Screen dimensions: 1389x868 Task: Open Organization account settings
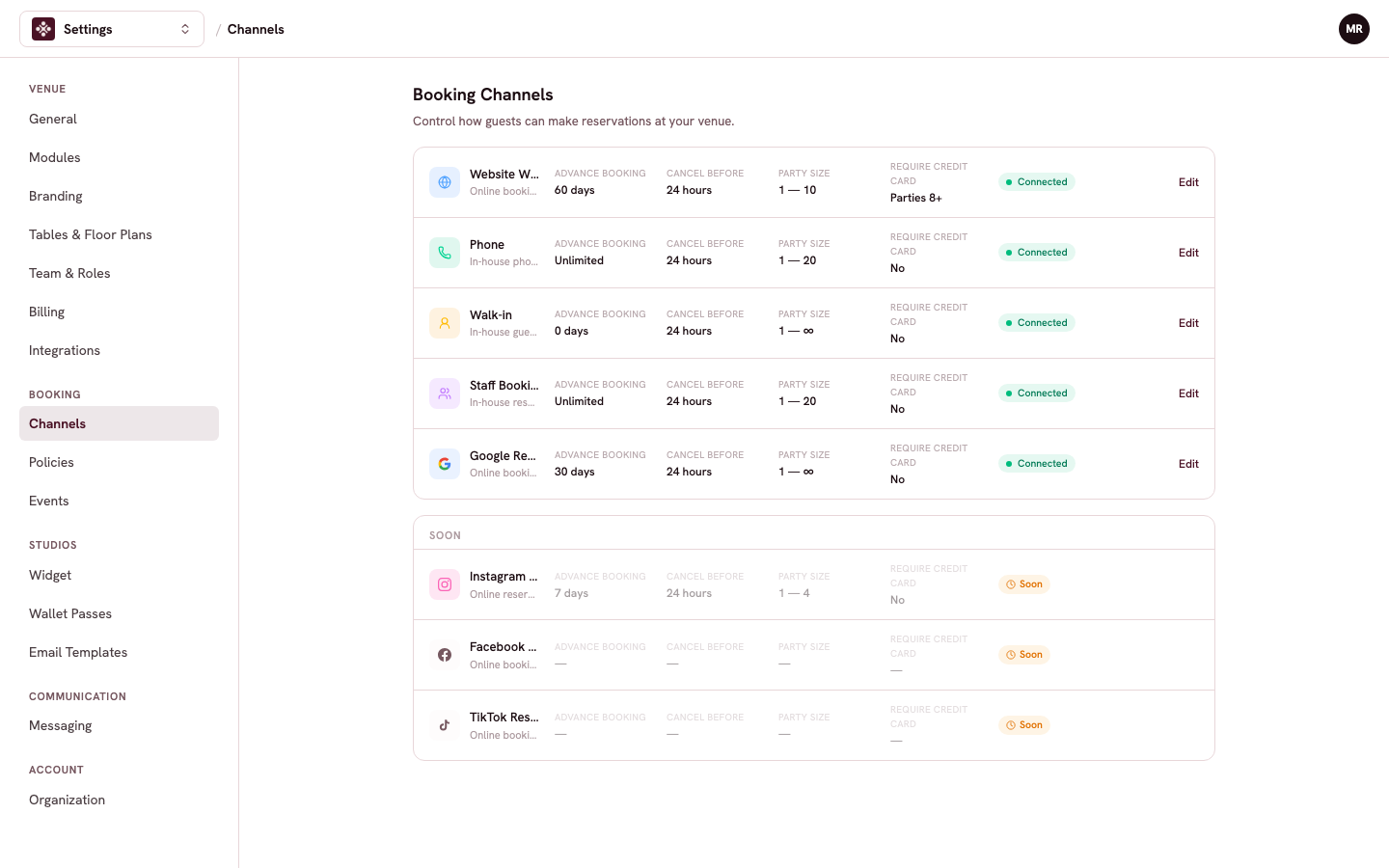(119, 800)
